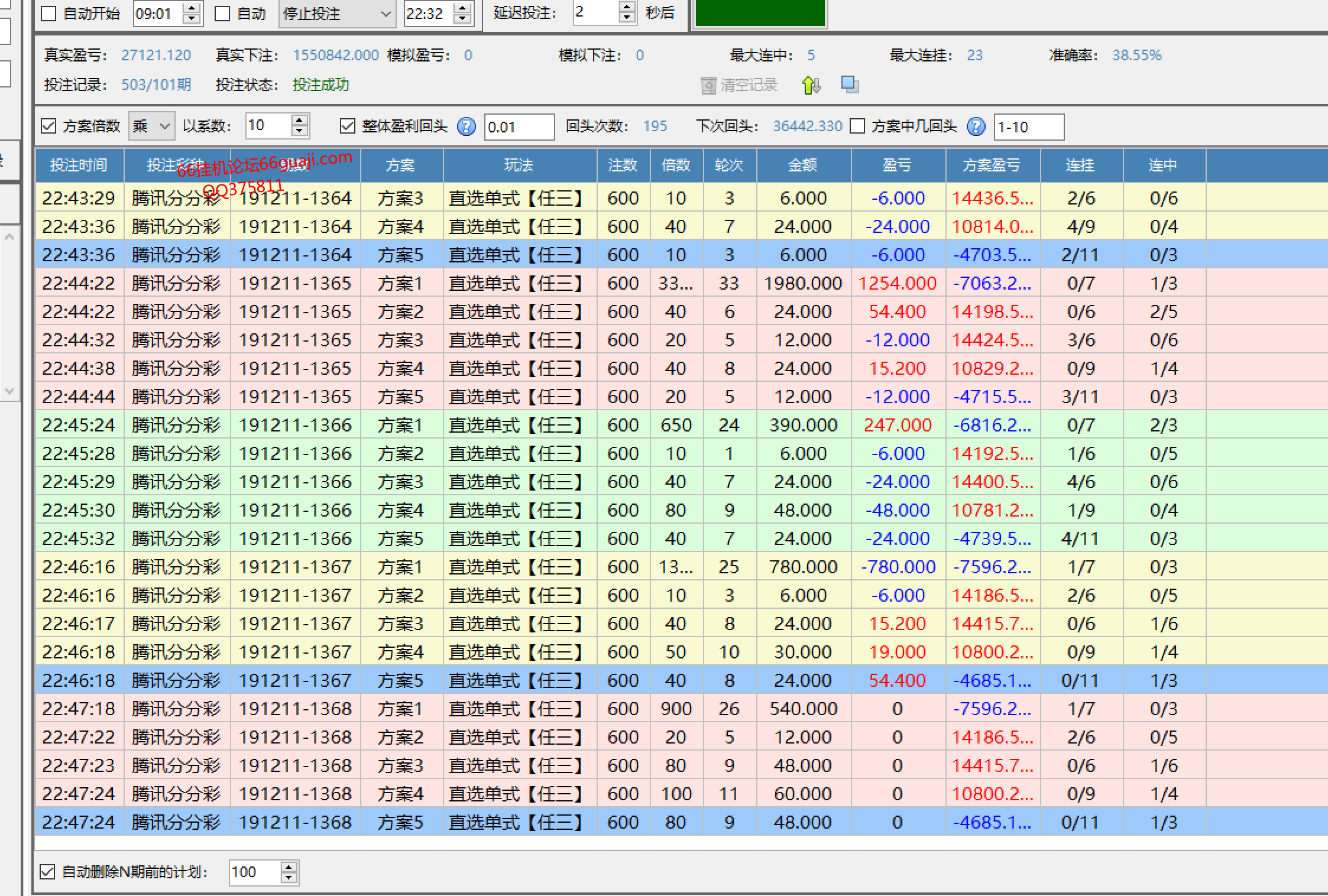Image resolution: width=1328 pixels, height=896 pixels.
Task: Enable 方案中几回头 checkbox
Action: click(857, 126)
